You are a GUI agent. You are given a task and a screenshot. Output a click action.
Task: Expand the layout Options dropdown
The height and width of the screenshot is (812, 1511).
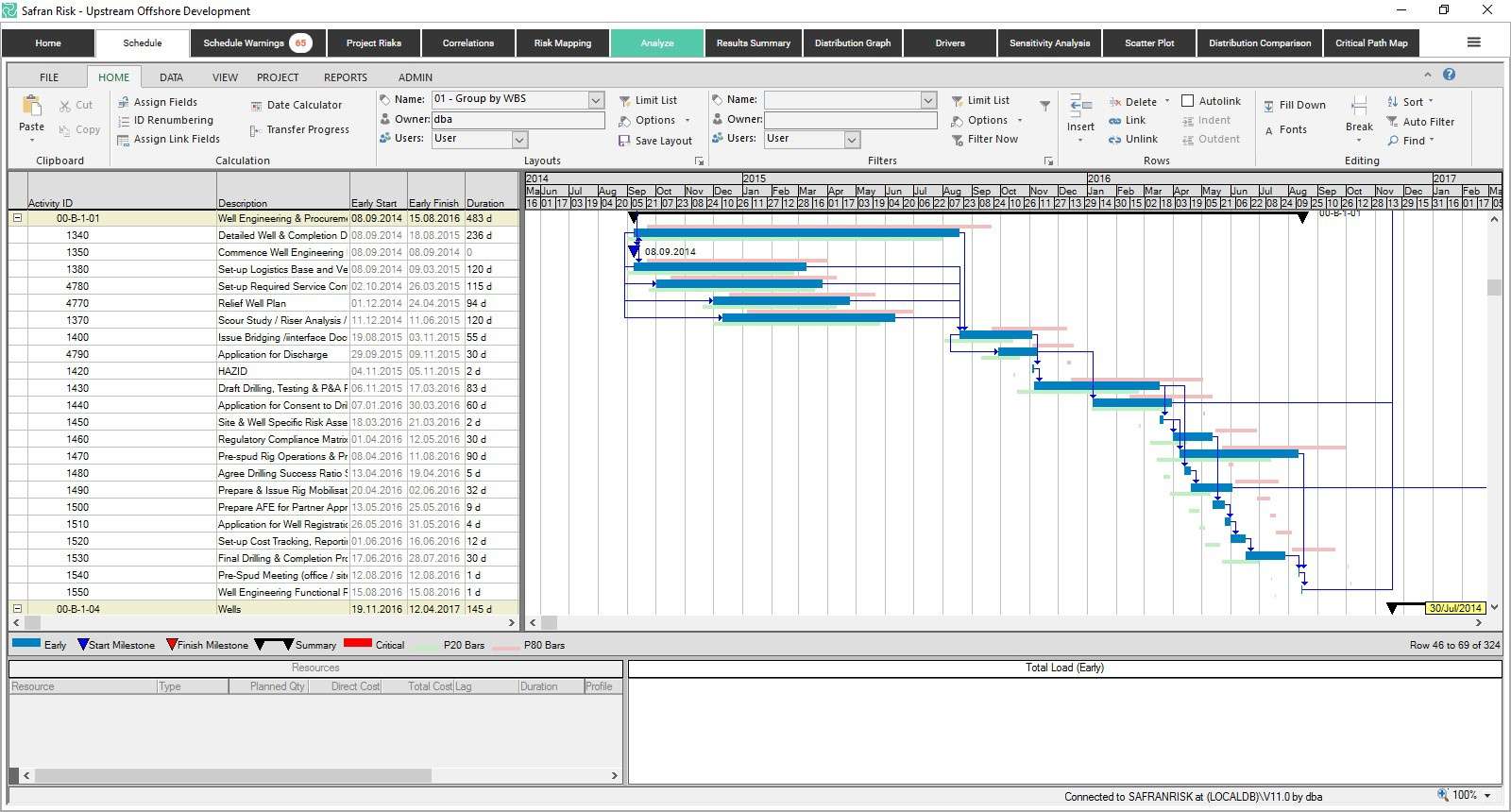click(x=688, y=121)
